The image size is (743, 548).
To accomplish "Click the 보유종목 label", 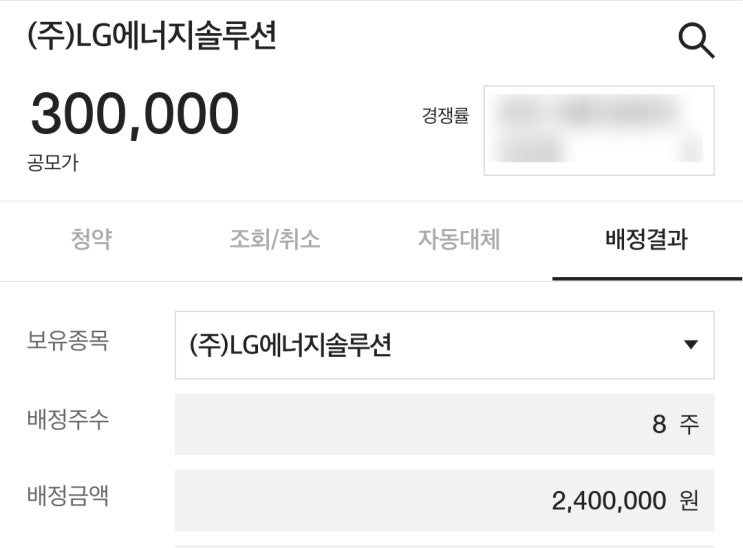I will 68,340.
